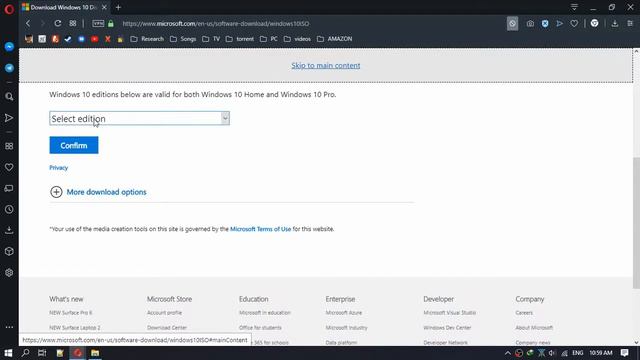
Task: Open History clock icon in sidebar
Action: click(9, 209)
